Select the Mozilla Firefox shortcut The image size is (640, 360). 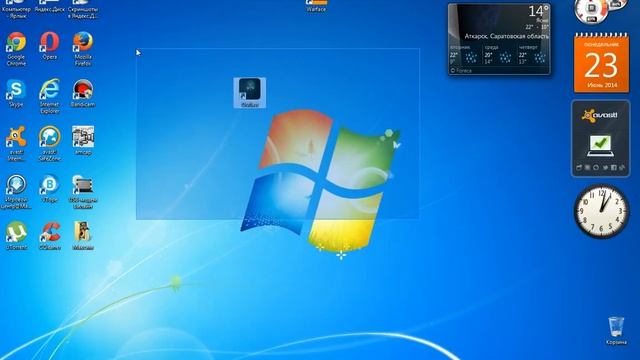pyautogui.click(x=83, y=49)
